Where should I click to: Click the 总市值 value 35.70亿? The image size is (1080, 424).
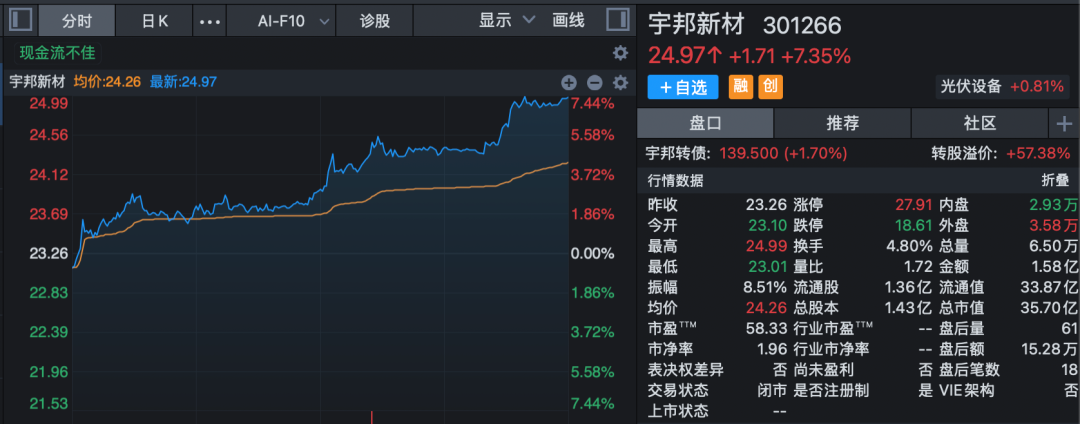tap(1049, 308)
